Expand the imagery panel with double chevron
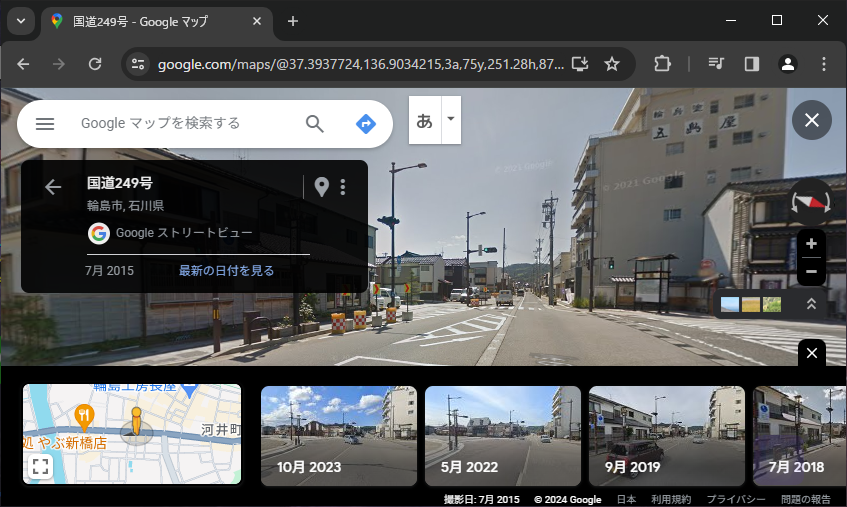This screenshot has width=847, height=507. tap(811, 304)
